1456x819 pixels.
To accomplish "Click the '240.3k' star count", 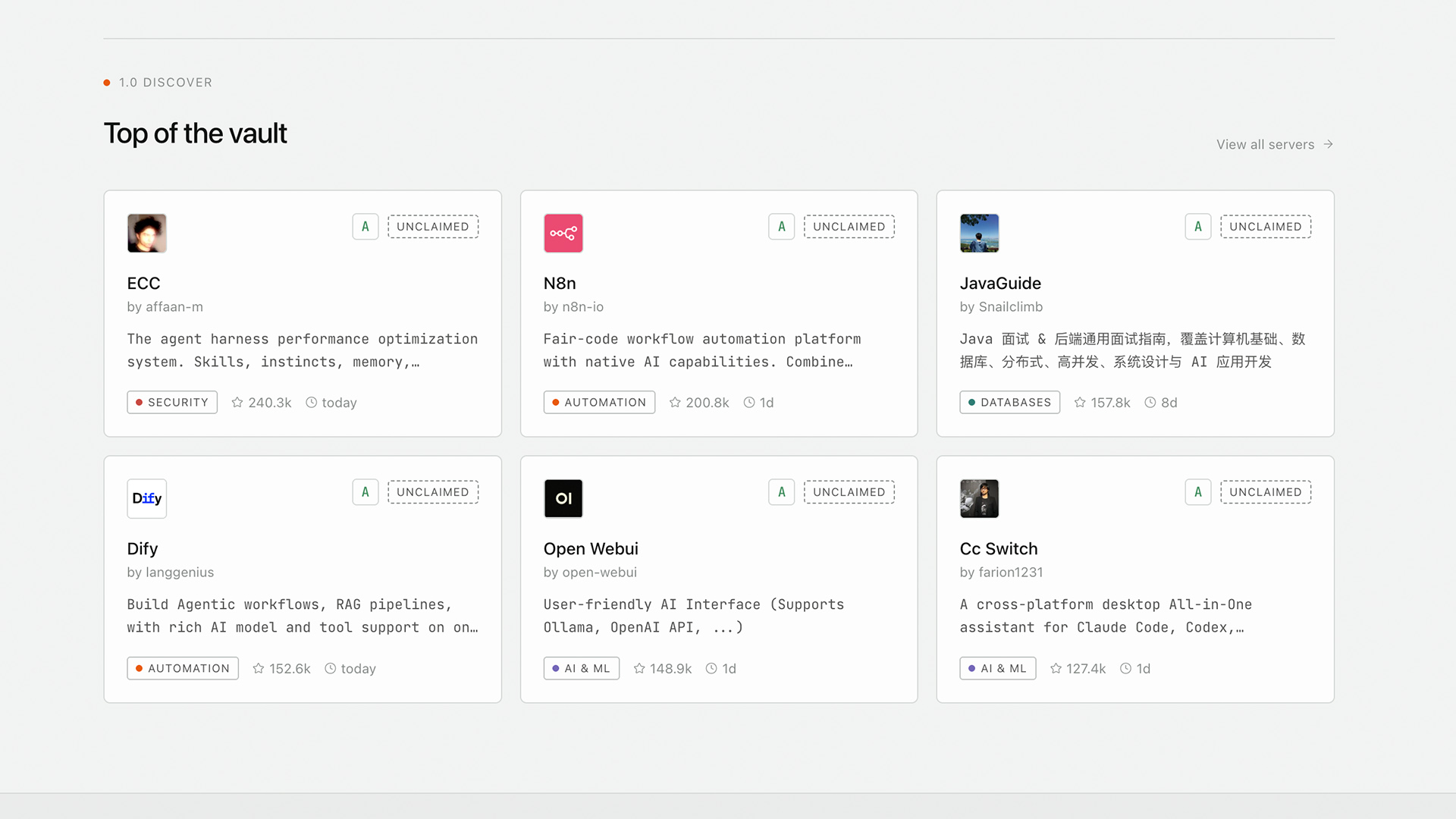I will click(x=270, y=403).
